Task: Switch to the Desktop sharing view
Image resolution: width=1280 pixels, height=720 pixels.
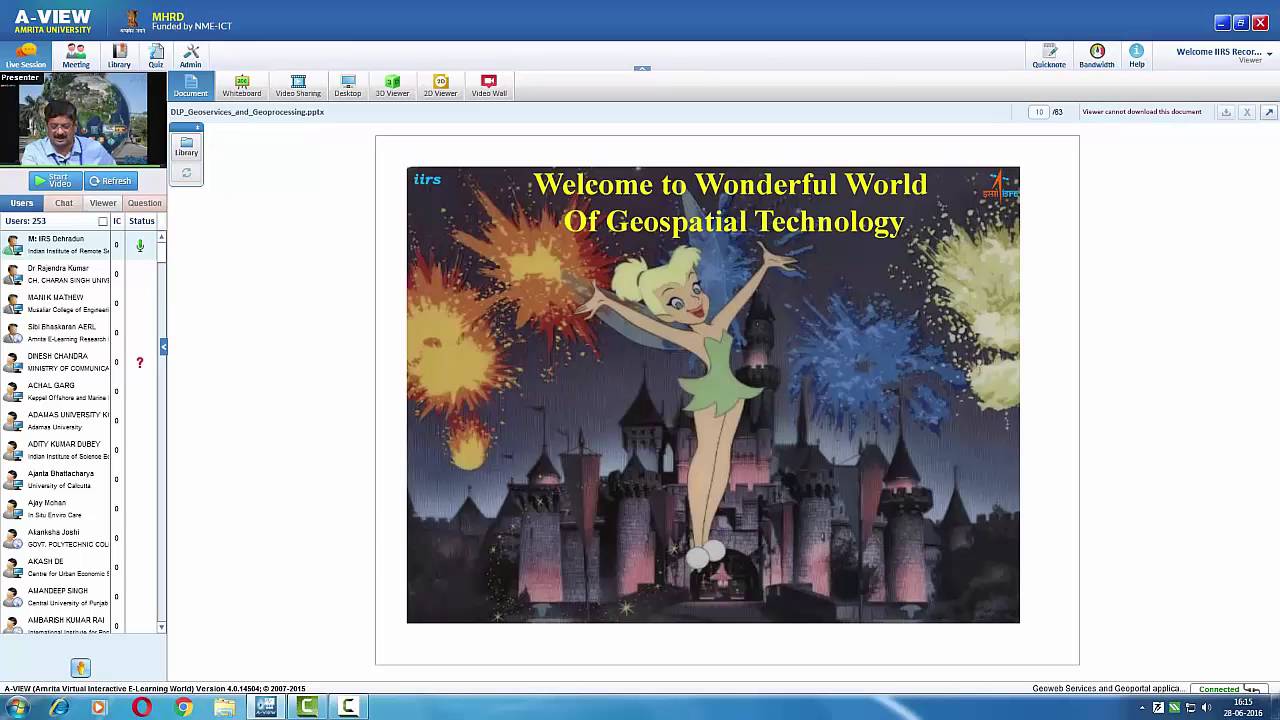Action: click(348, 86)
